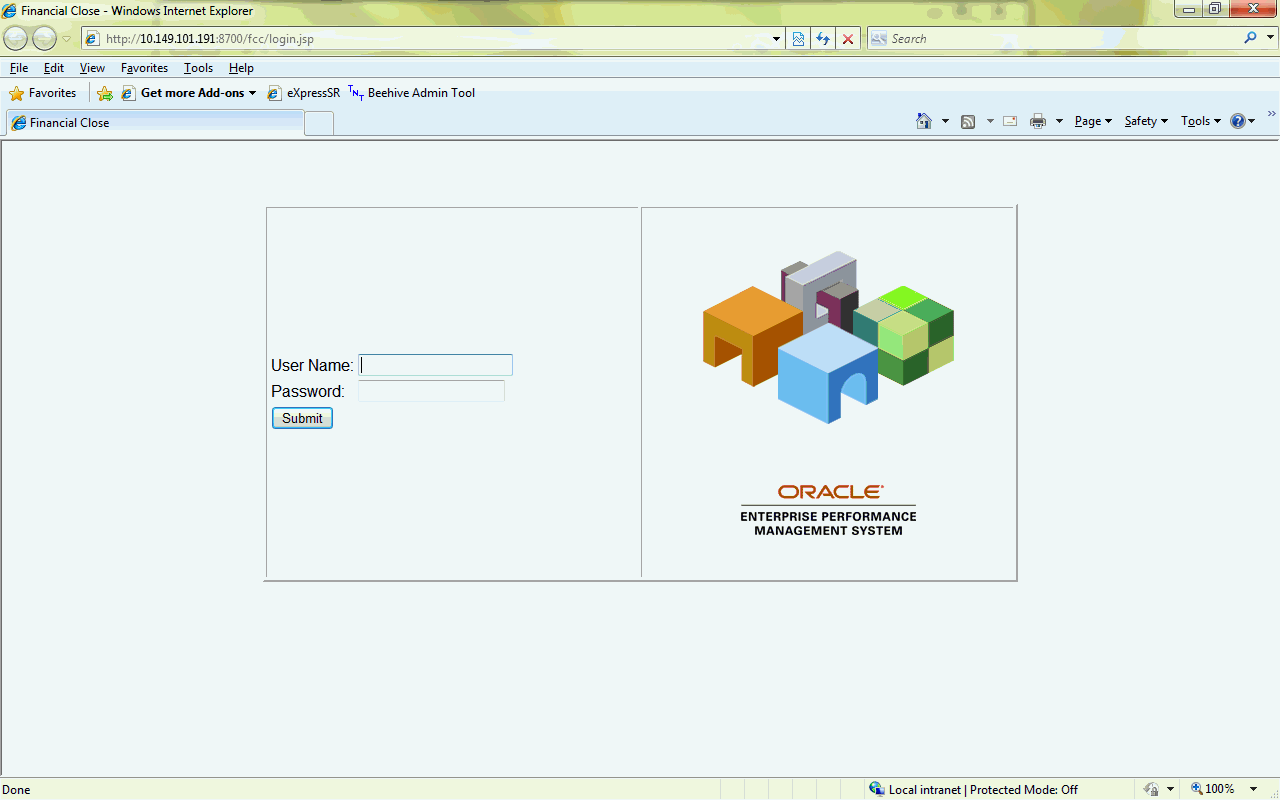
Task: Minimize the Internet Explorer window
Action: (1189, 9)
